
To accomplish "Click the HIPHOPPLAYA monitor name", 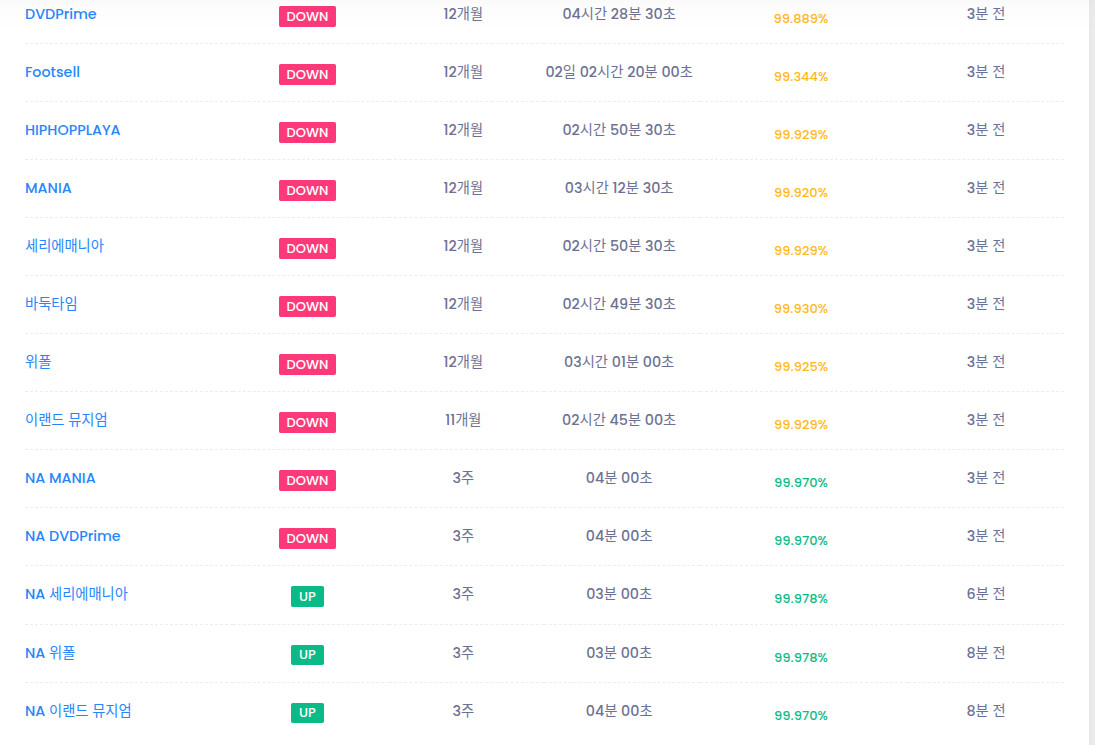I will [73, 130].
